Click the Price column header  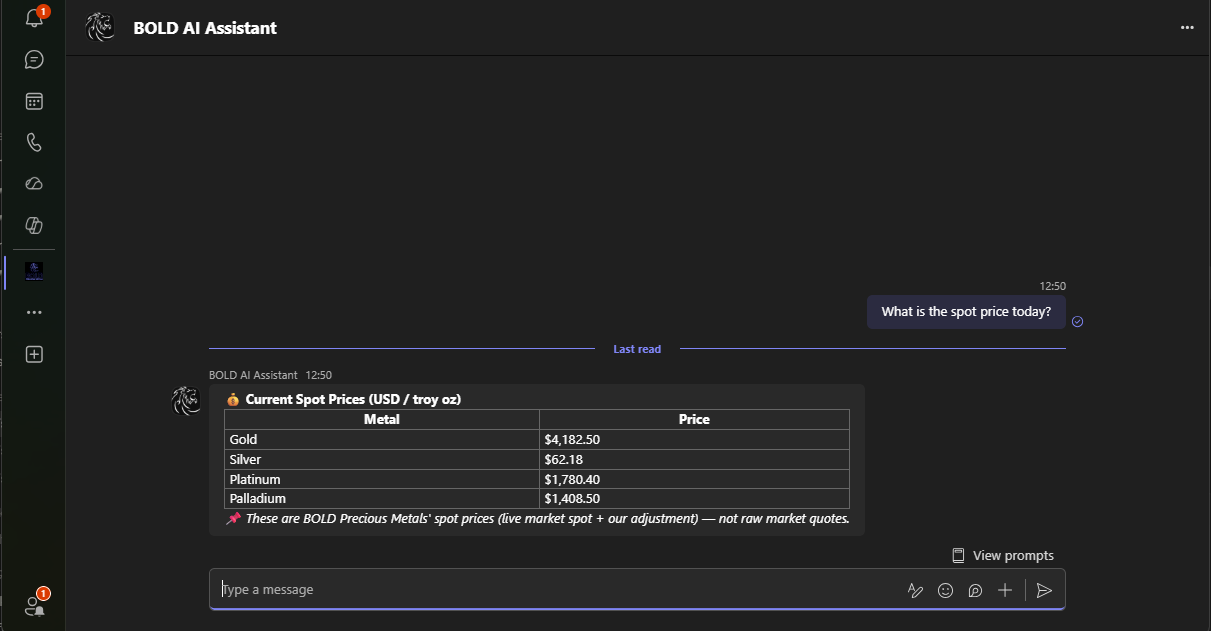point(694,419)
